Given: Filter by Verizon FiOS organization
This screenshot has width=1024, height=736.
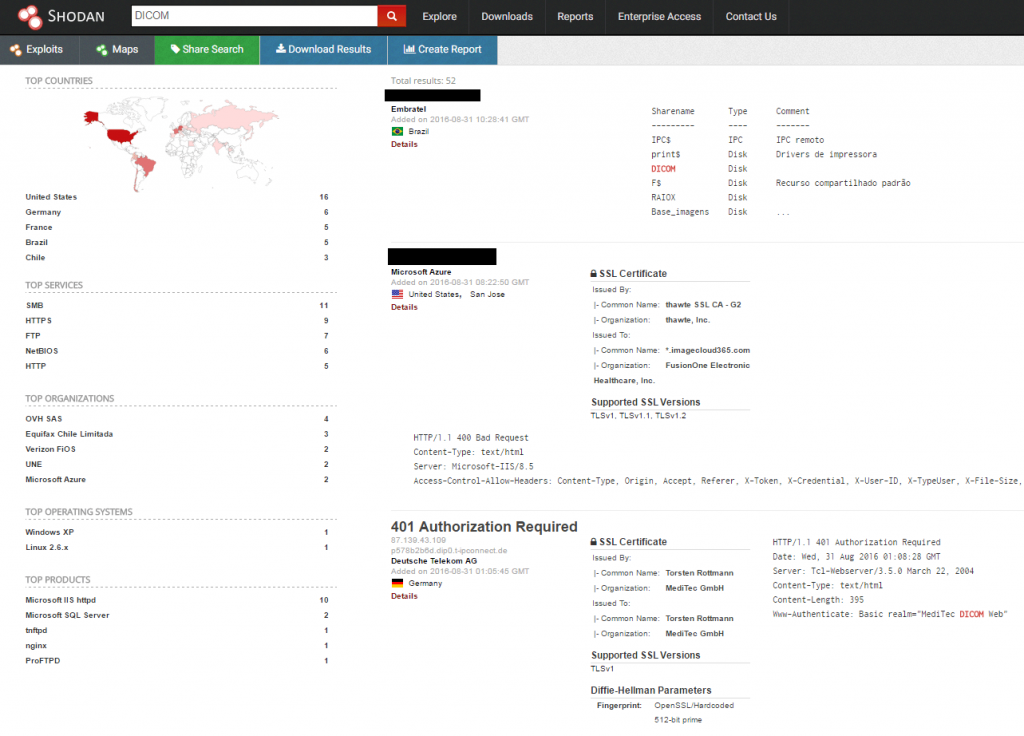Looking at the screenshot, I should 50,449.
